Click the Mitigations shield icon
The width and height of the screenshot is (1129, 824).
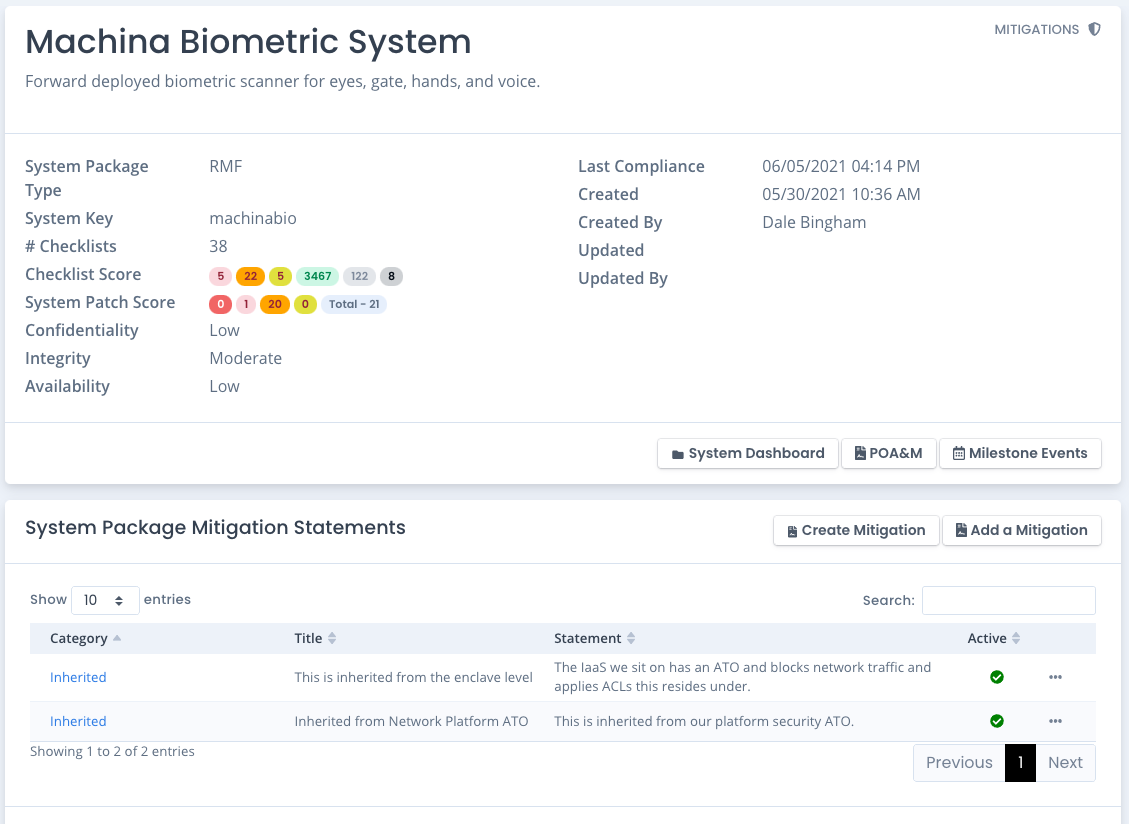click(x=1095, y=29)
